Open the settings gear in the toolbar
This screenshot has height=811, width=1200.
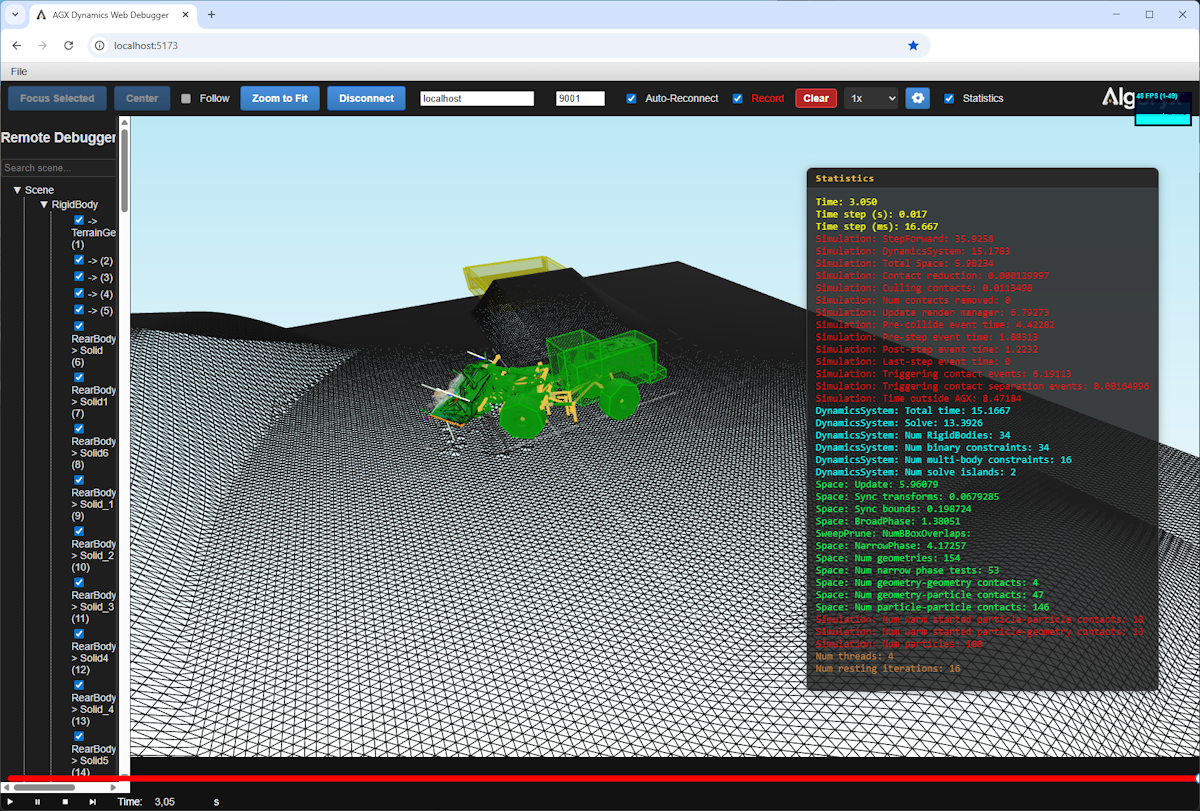[x=918, y=98]
